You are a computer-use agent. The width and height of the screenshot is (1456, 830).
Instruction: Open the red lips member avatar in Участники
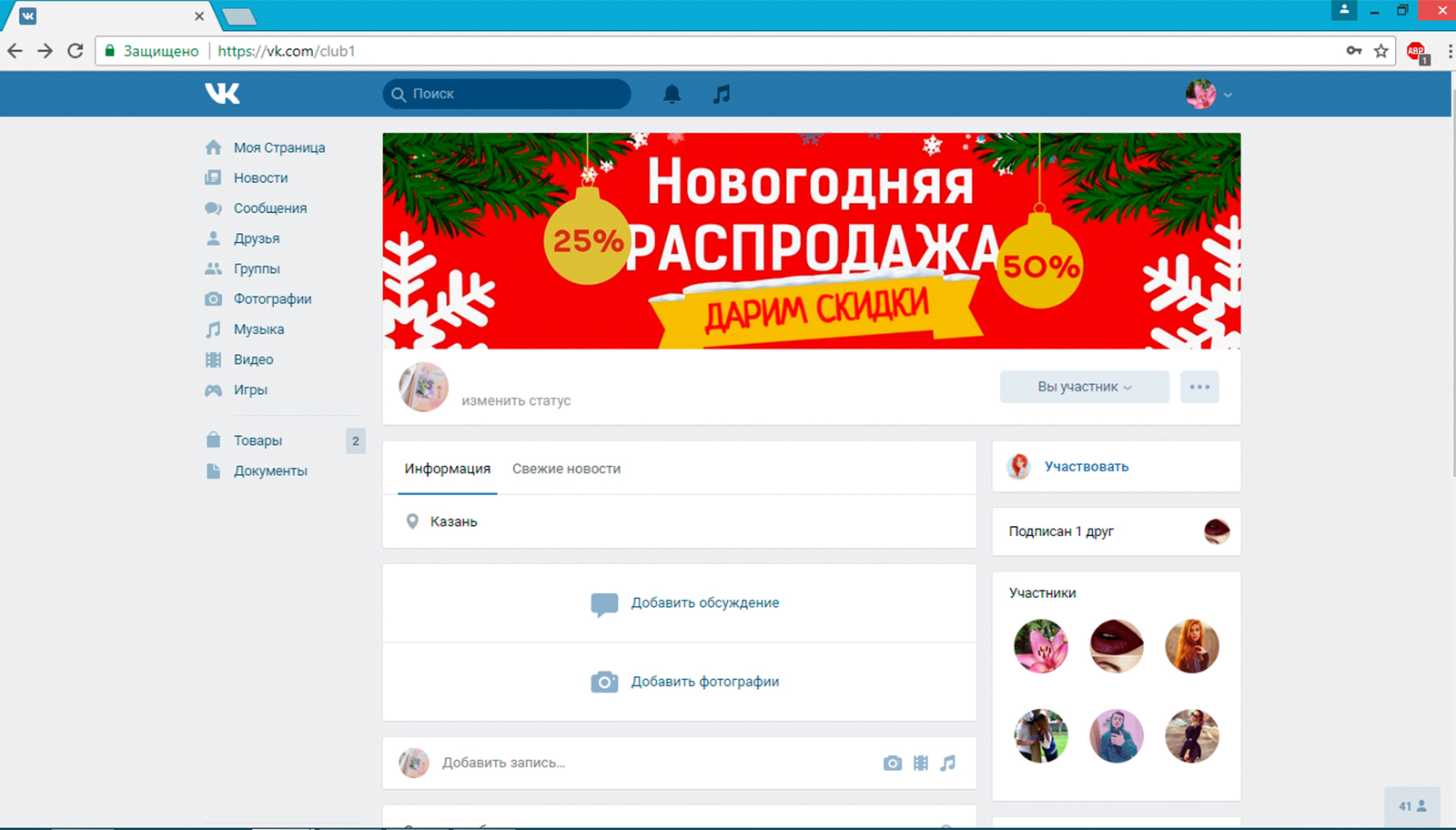point(1117,646)
